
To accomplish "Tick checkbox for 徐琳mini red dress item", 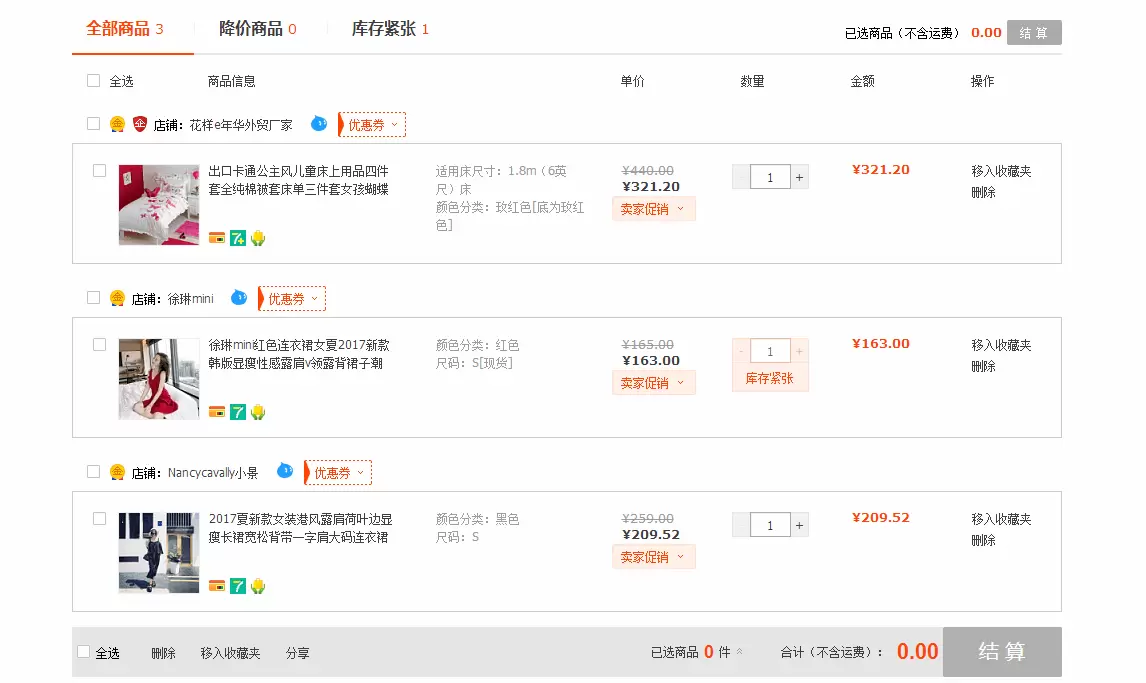I will click(x=99, y=345).
